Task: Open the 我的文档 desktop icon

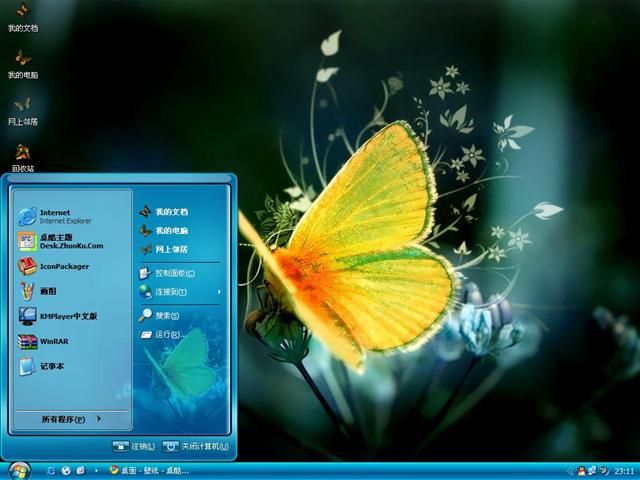Action: tap(23, 18)
